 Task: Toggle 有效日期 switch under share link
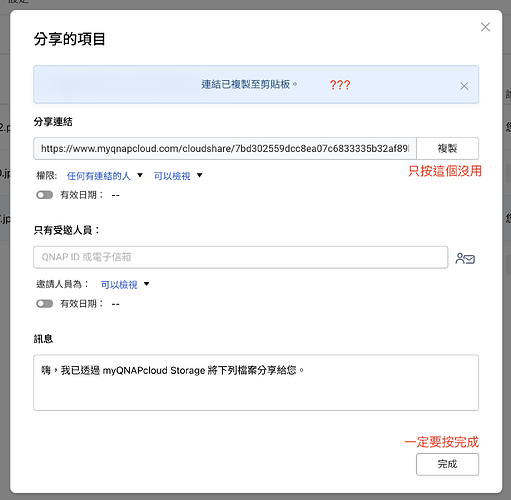point(45,195)
